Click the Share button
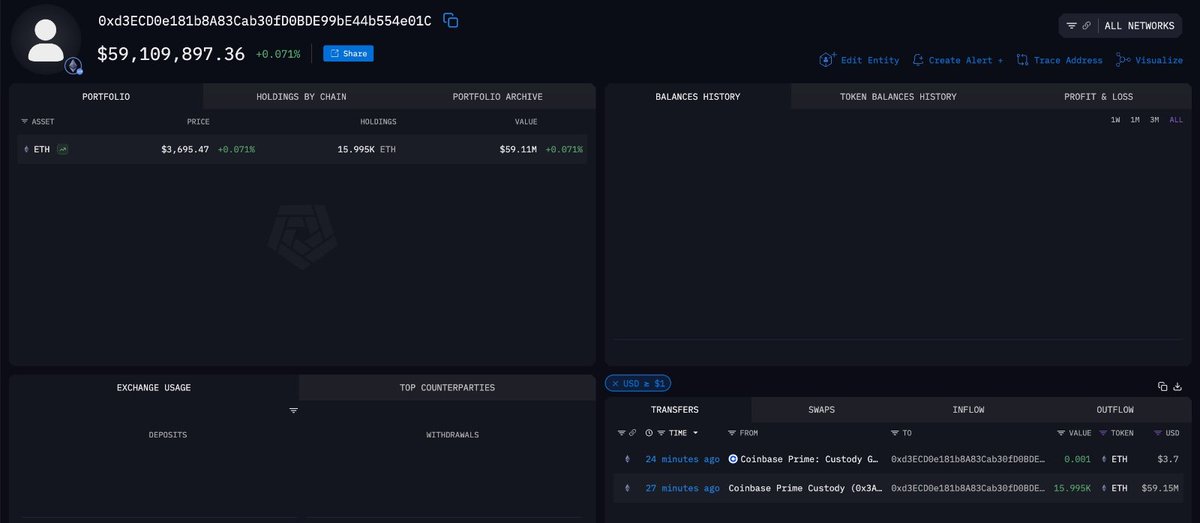The height and width of the screenshot is (523, 1200). [348, 53]
